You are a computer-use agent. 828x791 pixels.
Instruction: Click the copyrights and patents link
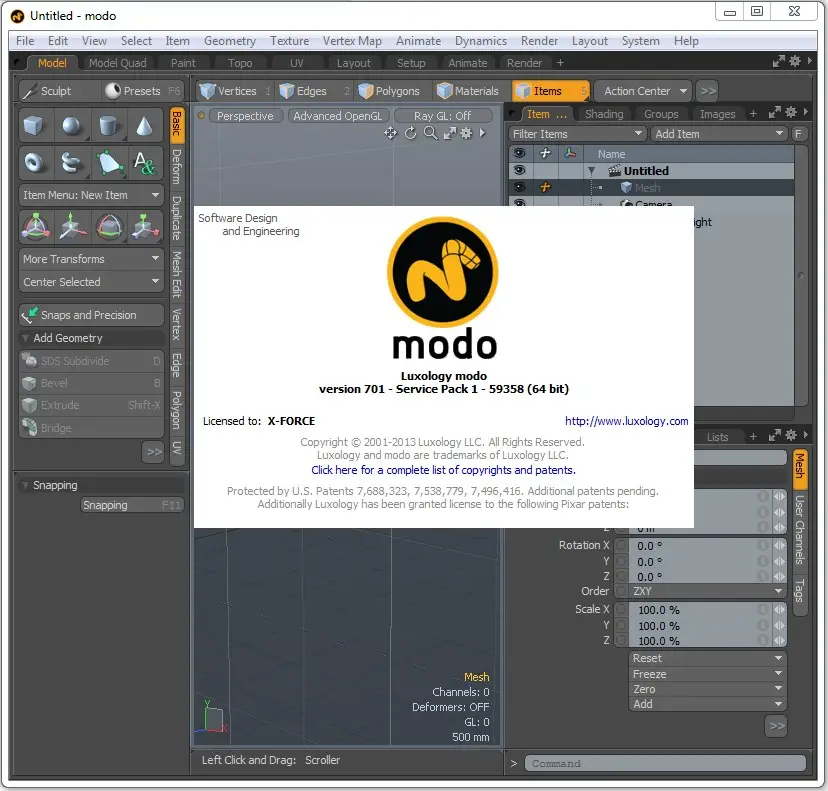443,470
